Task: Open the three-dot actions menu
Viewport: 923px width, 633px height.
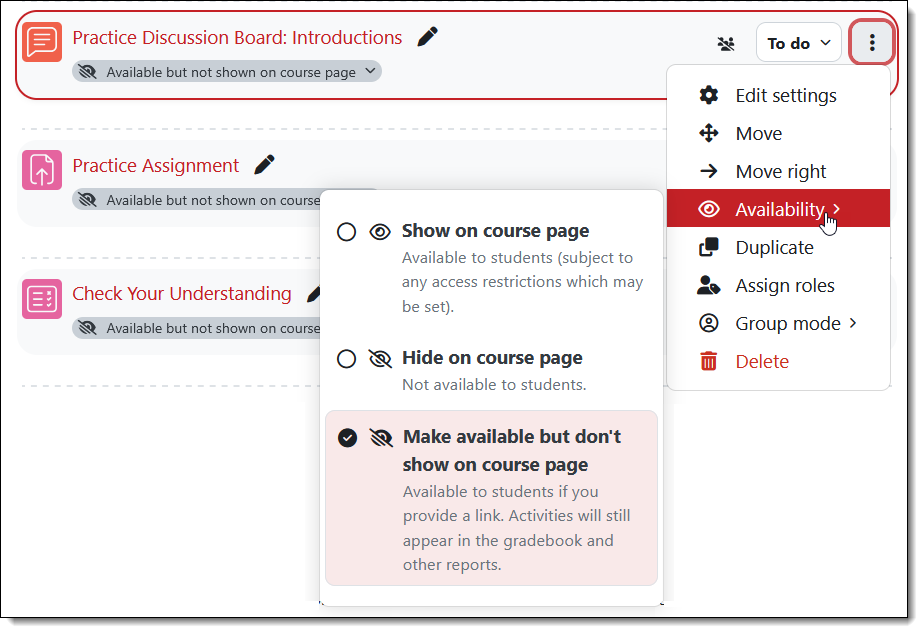Action: click(872, 42)
